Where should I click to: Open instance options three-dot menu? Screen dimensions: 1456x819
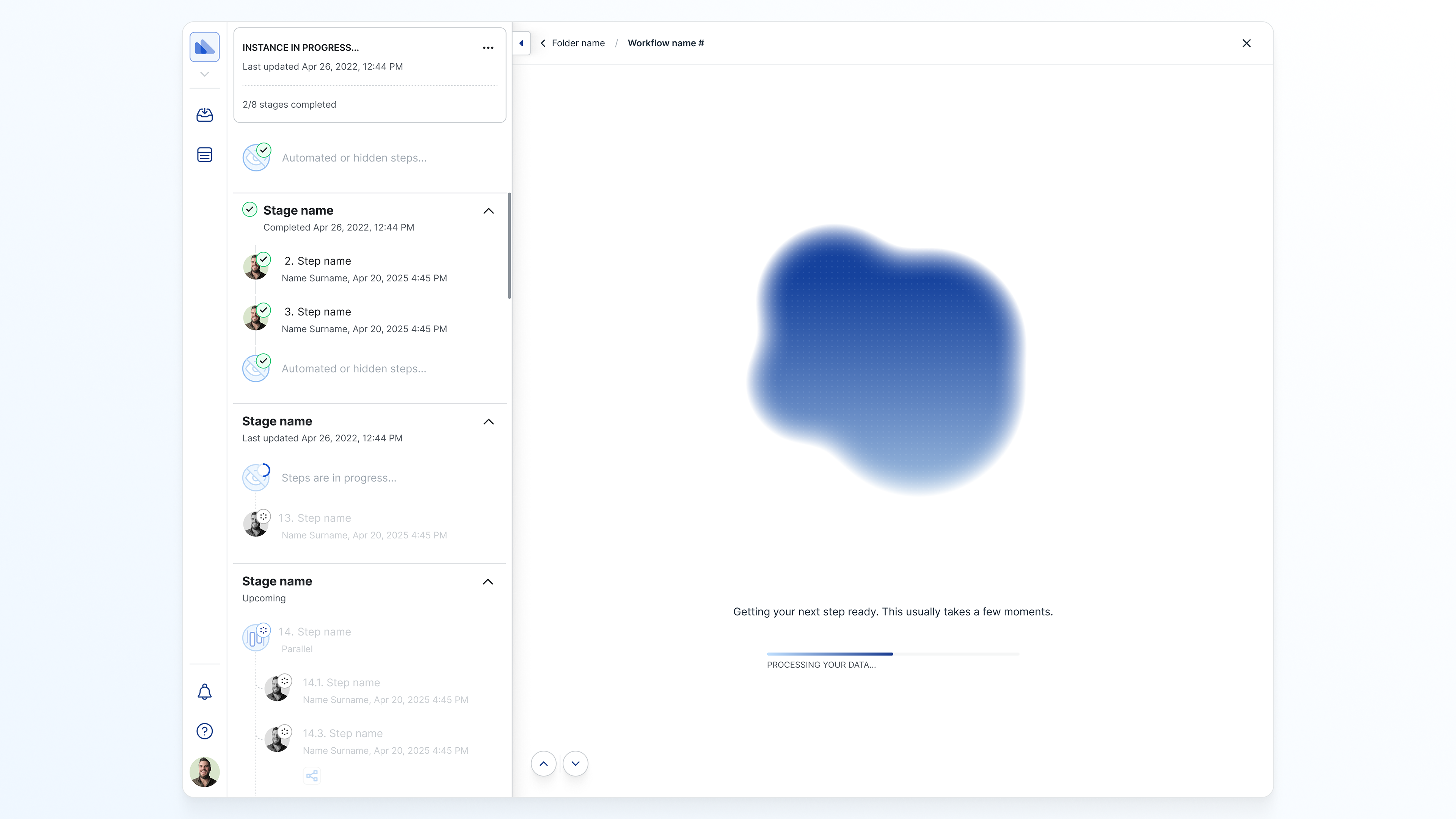488,48
